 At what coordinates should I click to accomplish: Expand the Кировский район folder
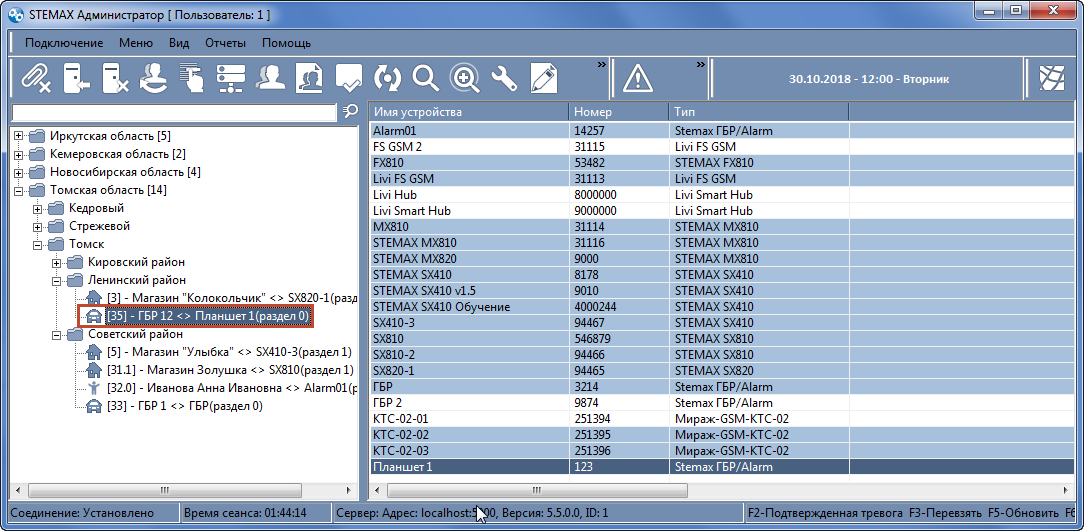(x=57, y=262)
